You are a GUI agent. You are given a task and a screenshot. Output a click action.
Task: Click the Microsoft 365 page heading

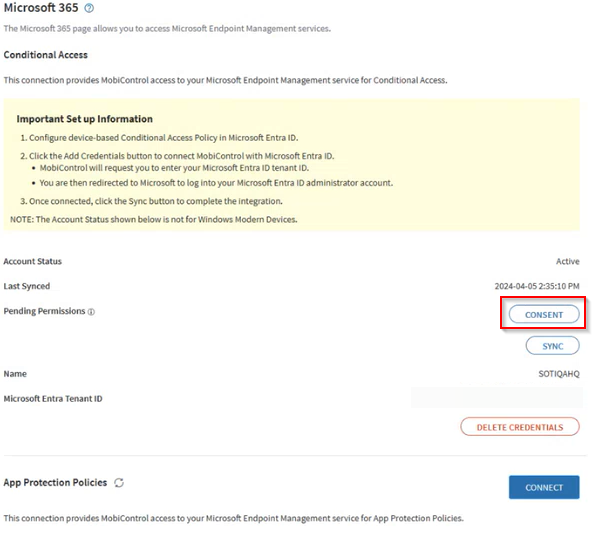coord(40,8)
